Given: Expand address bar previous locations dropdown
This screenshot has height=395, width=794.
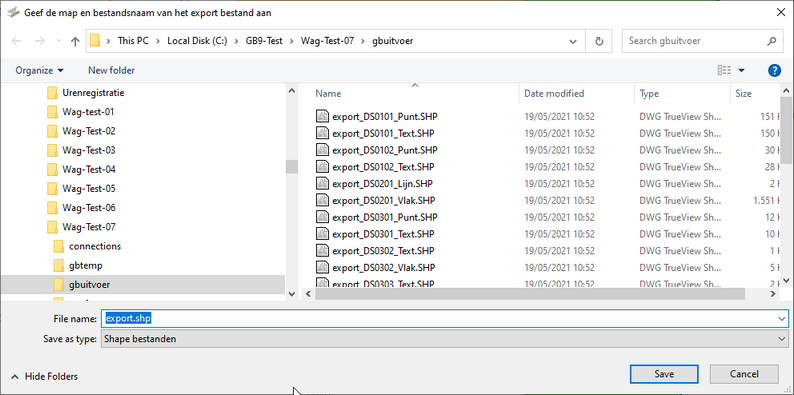Looking at the screenshot, I should [x=573, y=42].
